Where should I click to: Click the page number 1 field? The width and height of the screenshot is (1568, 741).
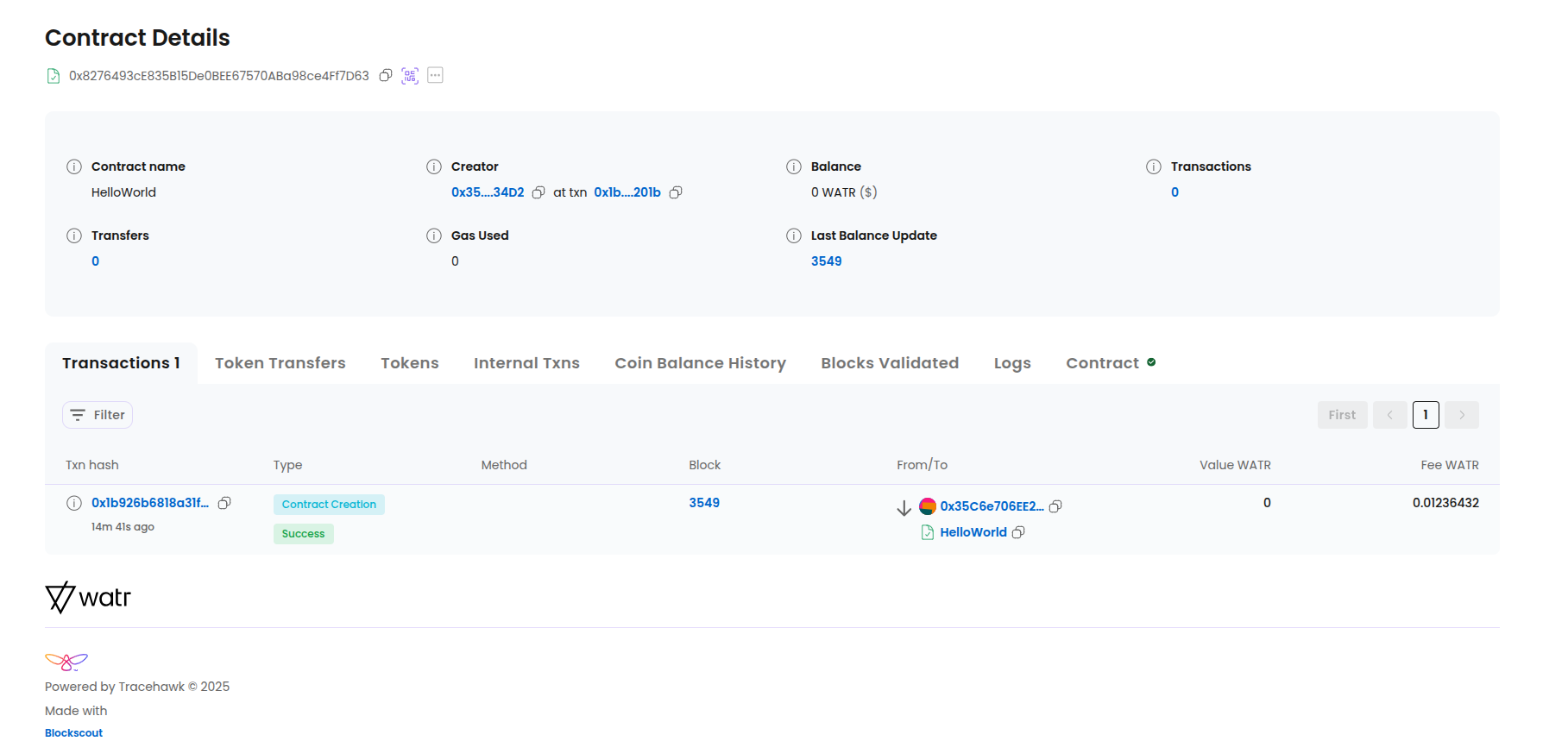(1426, 415)
